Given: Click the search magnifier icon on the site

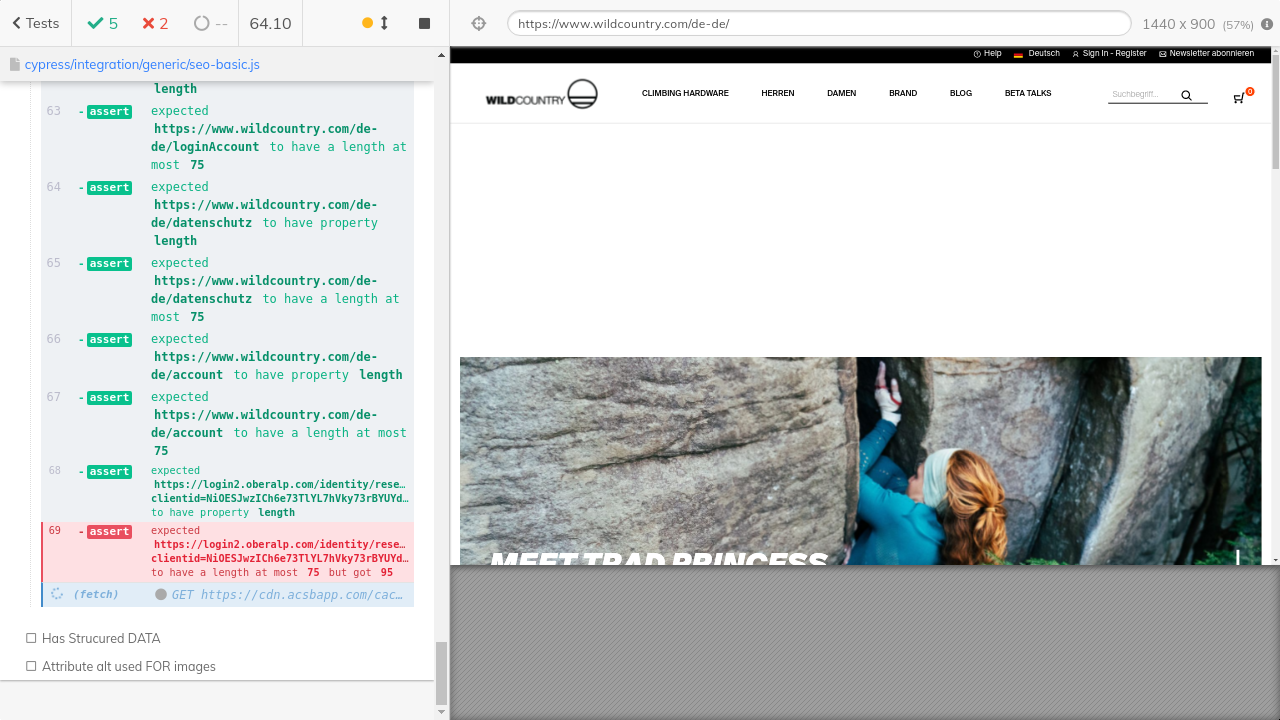Looking at the screenshot, I should tap(1186, 96).
